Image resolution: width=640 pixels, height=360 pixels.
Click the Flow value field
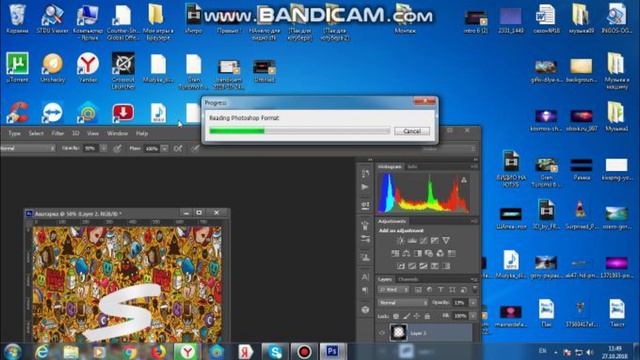(151, 149)
